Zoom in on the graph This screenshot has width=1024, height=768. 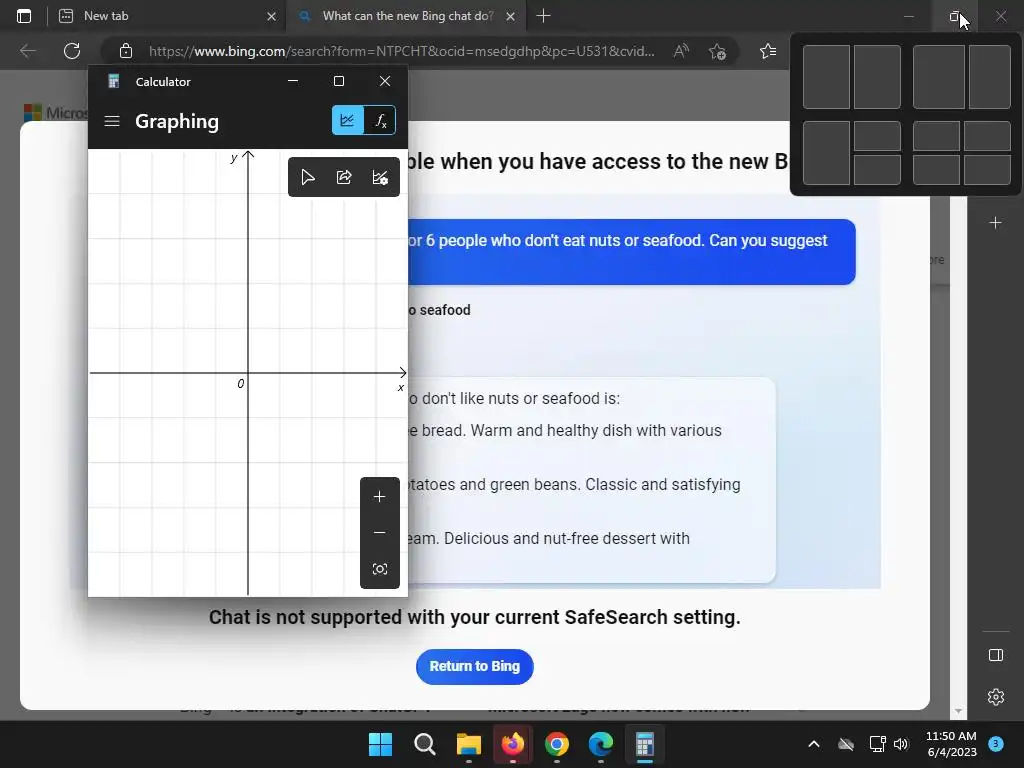[379, 497]
